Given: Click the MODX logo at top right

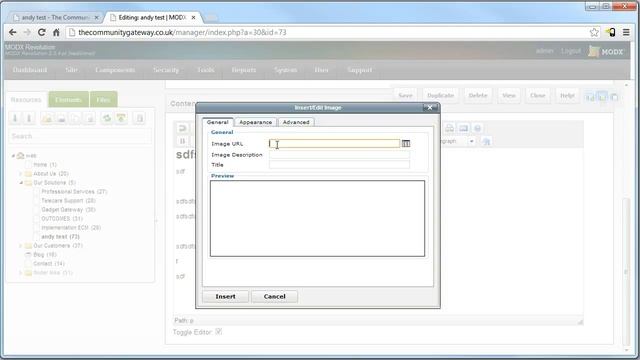Looking at the screenshot, I should click(606, 51).
